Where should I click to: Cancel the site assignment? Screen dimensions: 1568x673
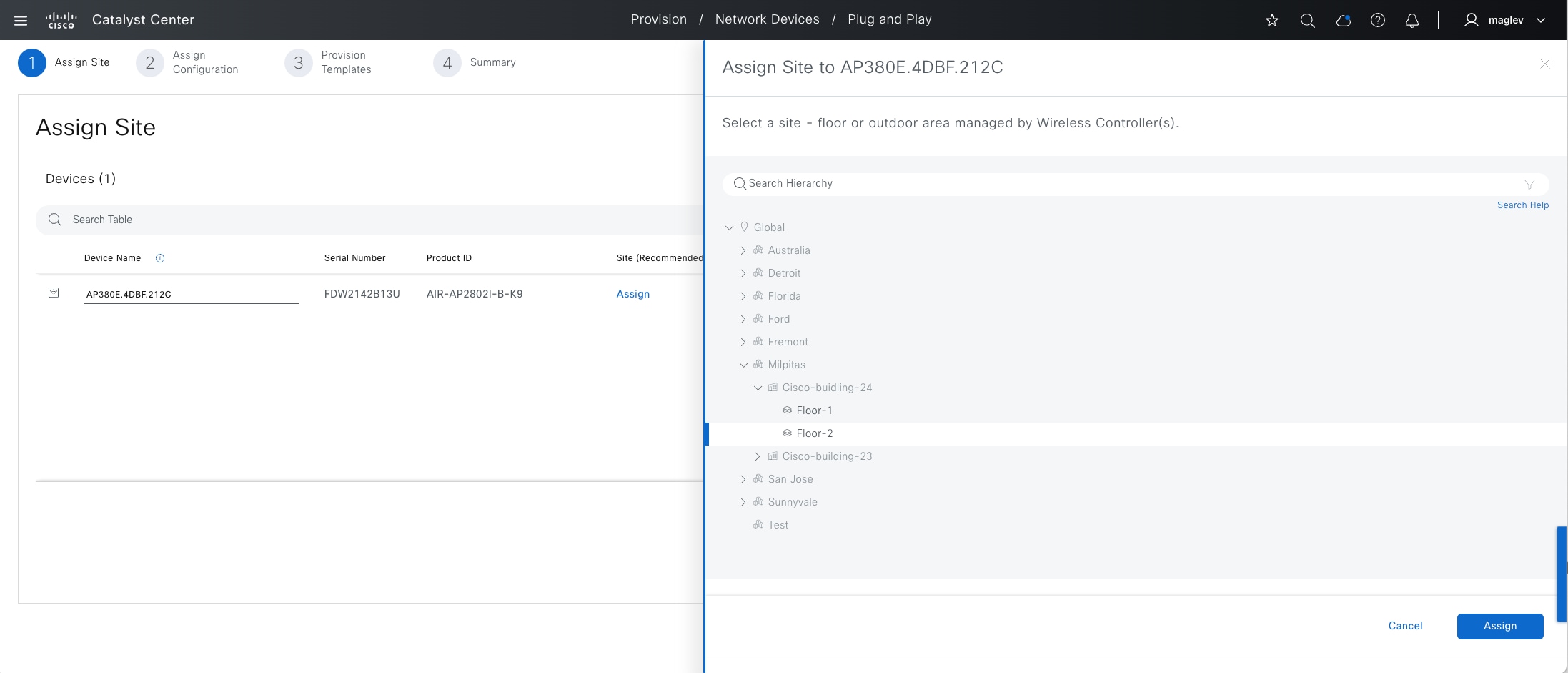click(1405, 626)
